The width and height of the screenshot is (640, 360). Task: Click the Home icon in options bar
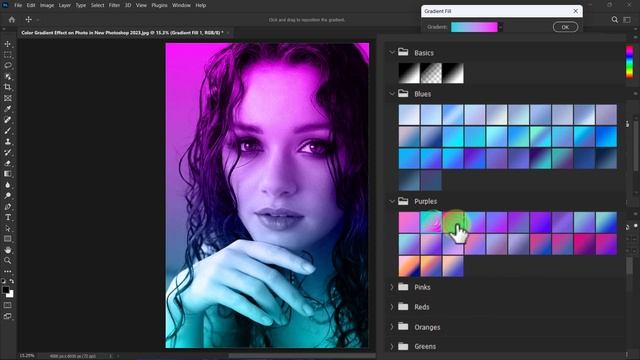(12, 20)
